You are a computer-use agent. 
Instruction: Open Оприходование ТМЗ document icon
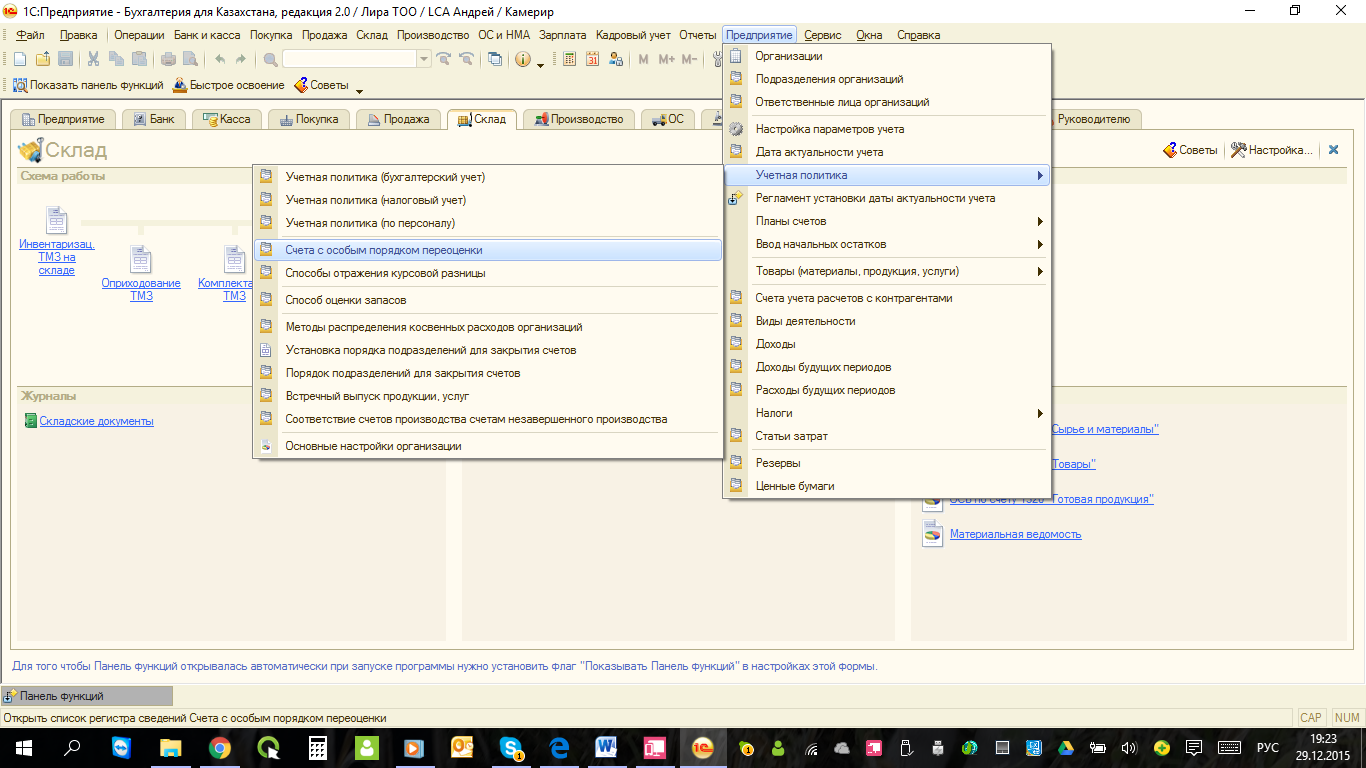point(141,259)
